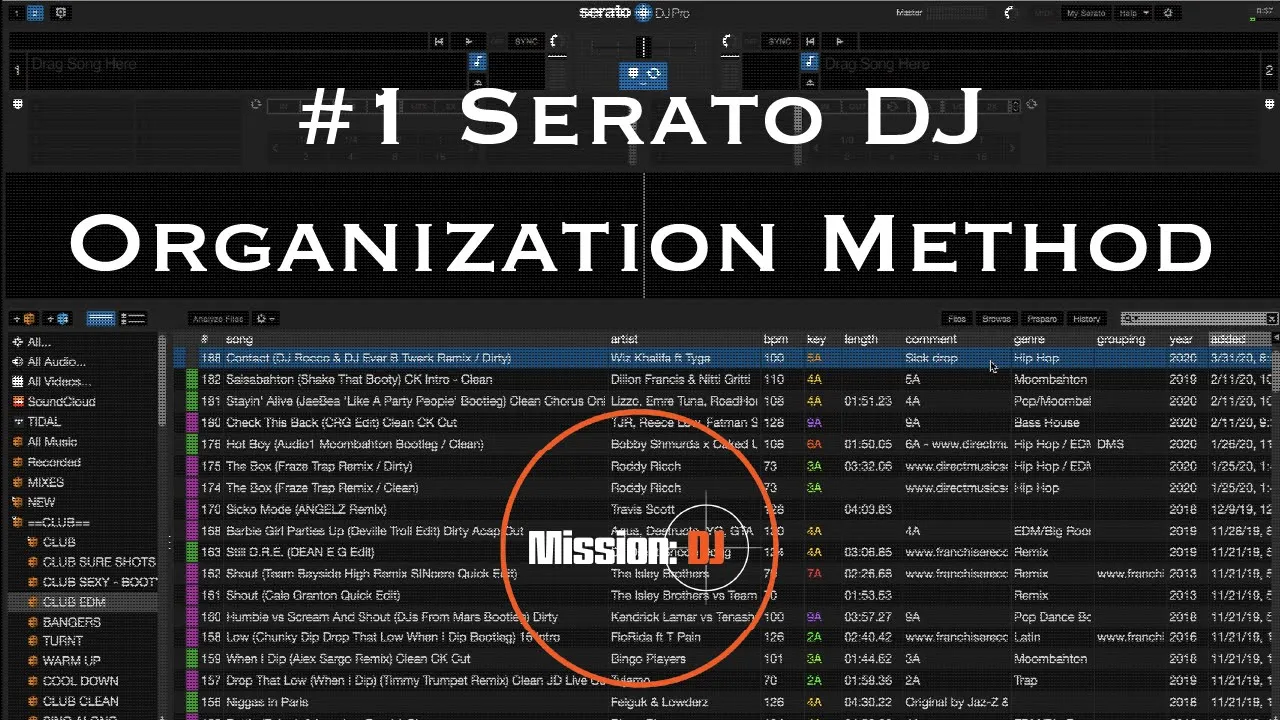Open the History panel tab
Viewport: 1280px width, 720px height.
coord(1087,319)
